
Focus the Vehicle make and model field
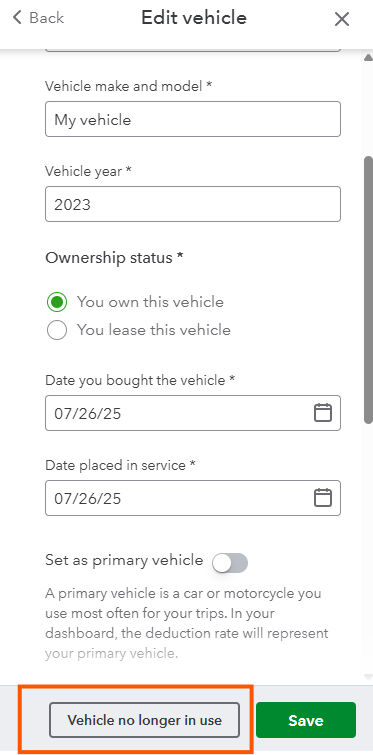193,119
